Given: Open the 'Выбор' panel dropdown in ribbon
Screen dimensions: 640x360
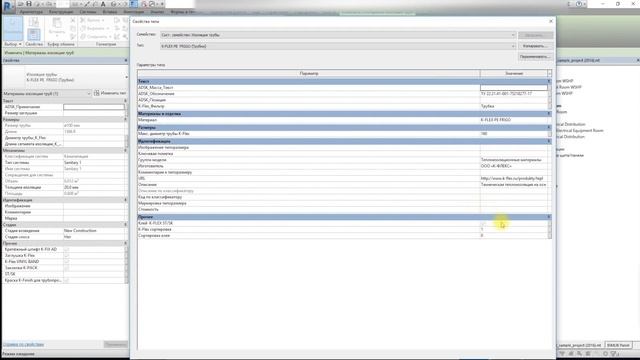Looking at the screenshot, I should pos(13,44).
